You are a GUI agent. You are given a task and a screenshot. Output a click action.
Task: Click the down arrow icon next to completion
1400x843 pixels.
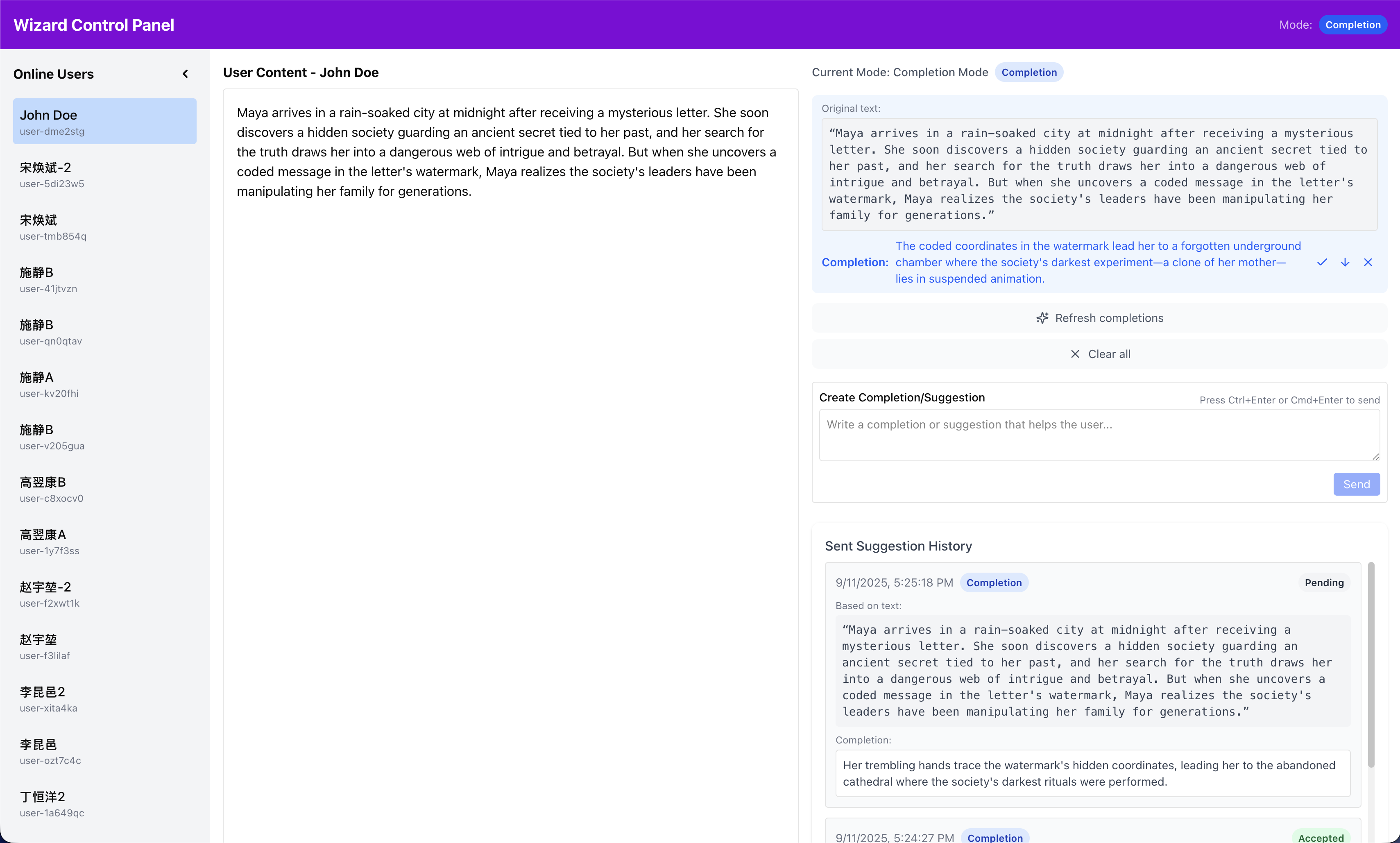tap(1345, 262)
